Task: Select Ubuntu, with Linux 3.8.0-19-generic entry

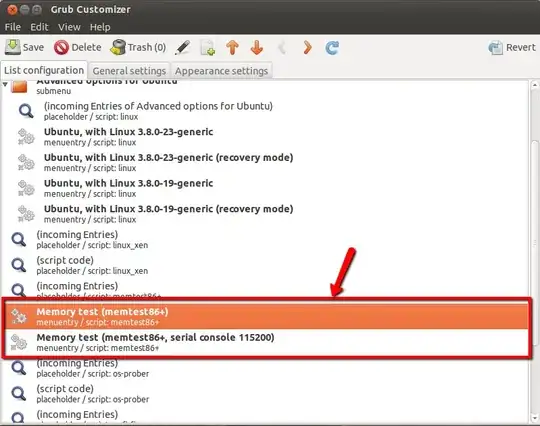Action: (264, 188)
